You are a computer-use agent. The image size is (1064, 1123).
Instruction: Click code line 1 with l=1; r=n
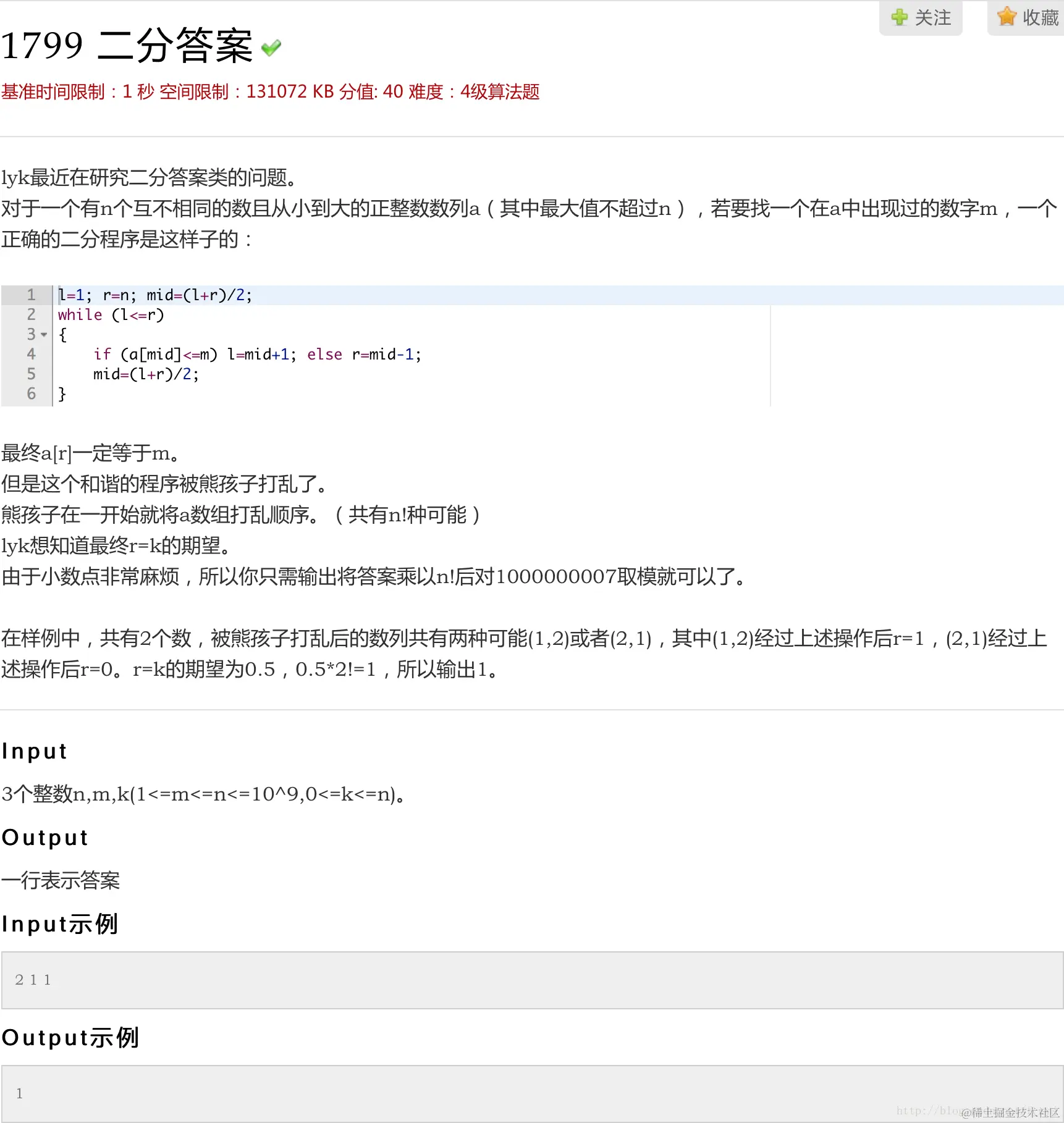point(156,295)
